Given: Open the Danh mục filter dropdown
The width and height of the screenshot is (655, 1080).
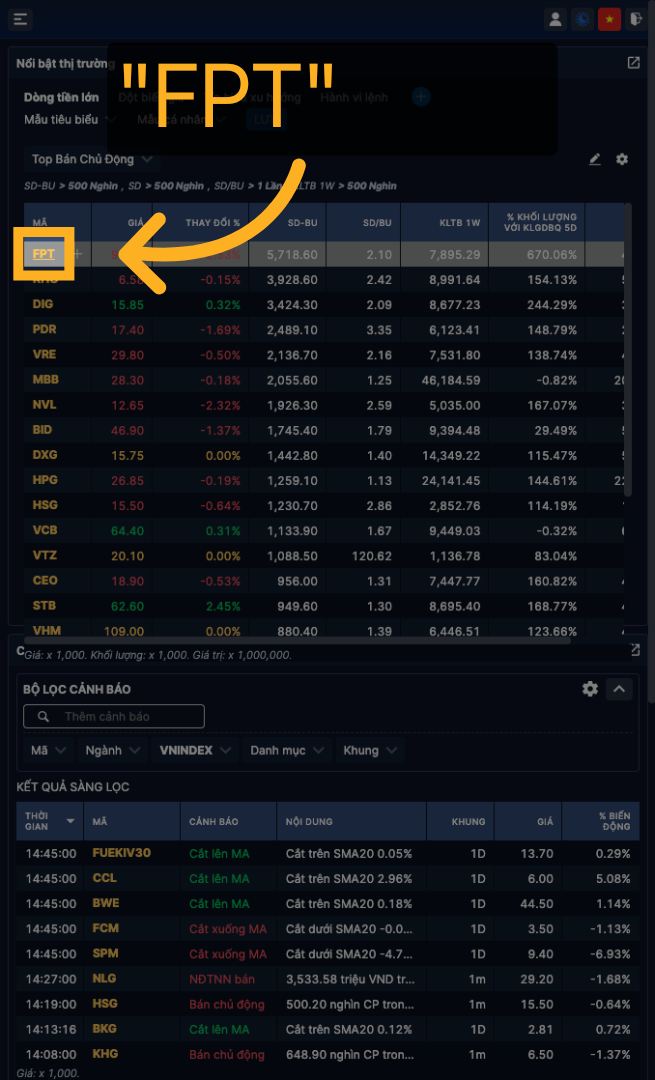Looking at the screenshot, I should tap(287, 750).
